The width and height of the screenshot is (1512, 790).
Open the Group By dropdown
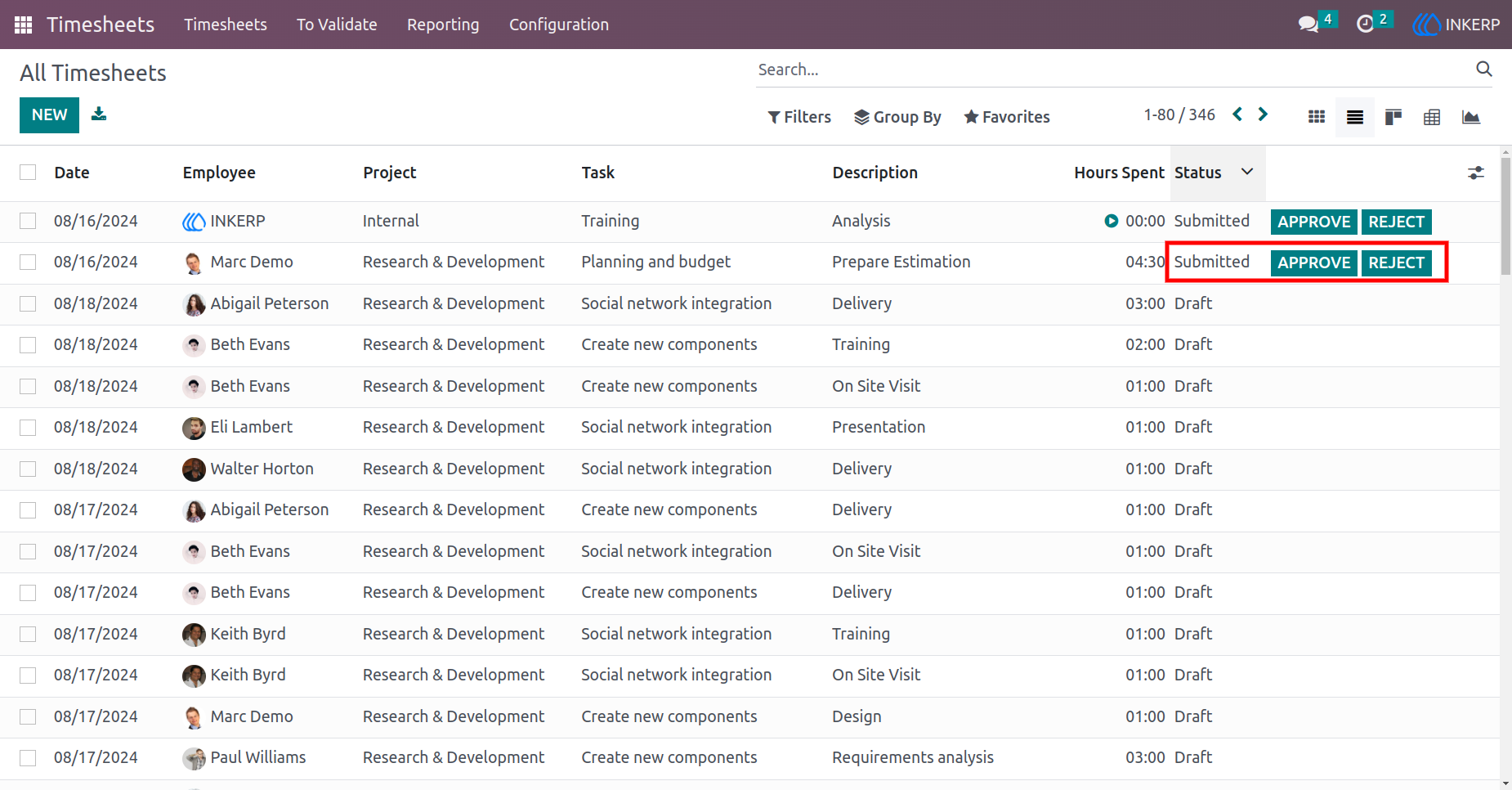[897, 117]
